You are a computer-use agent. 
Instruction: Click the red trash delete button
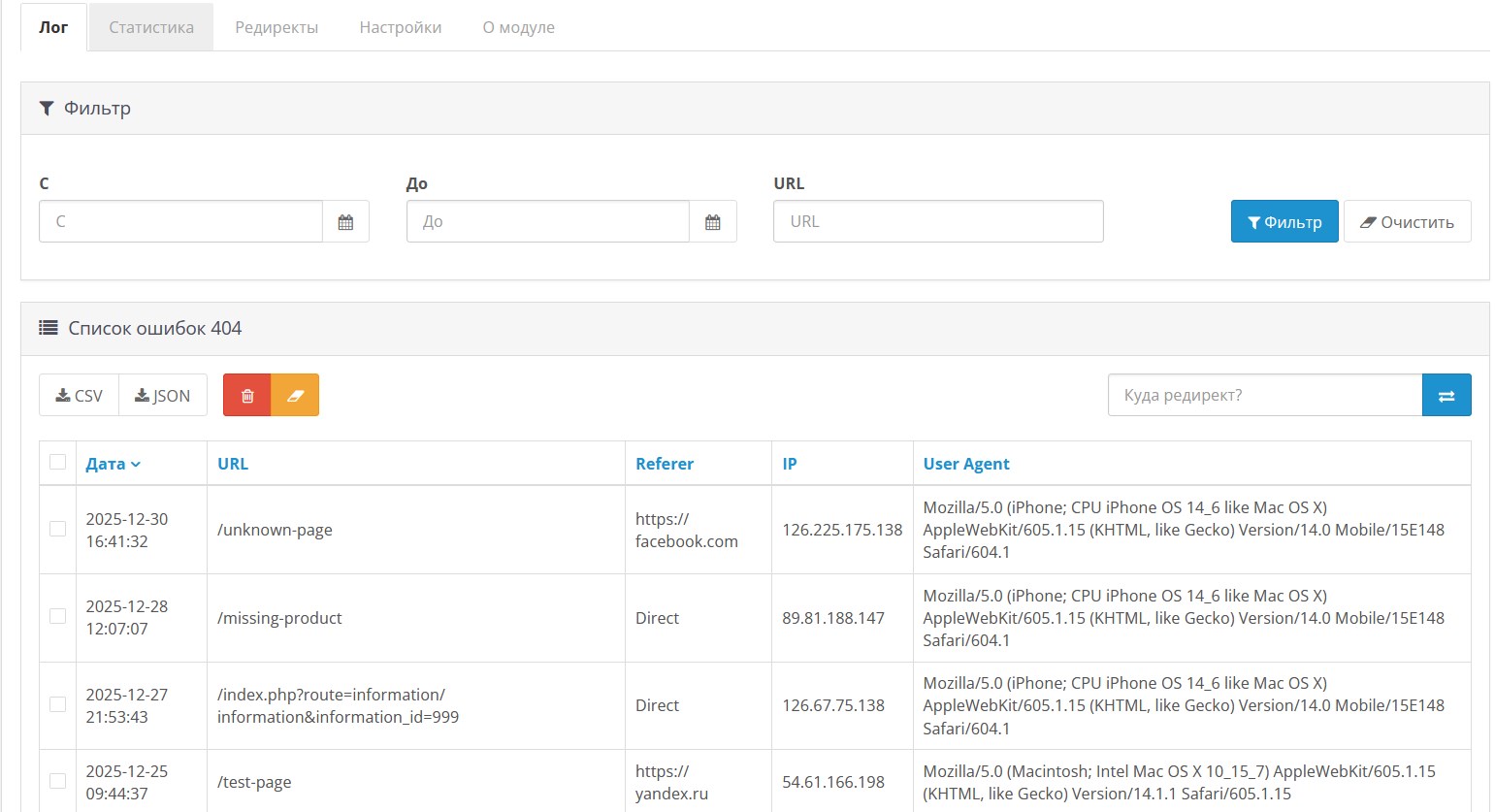(247, 395)
